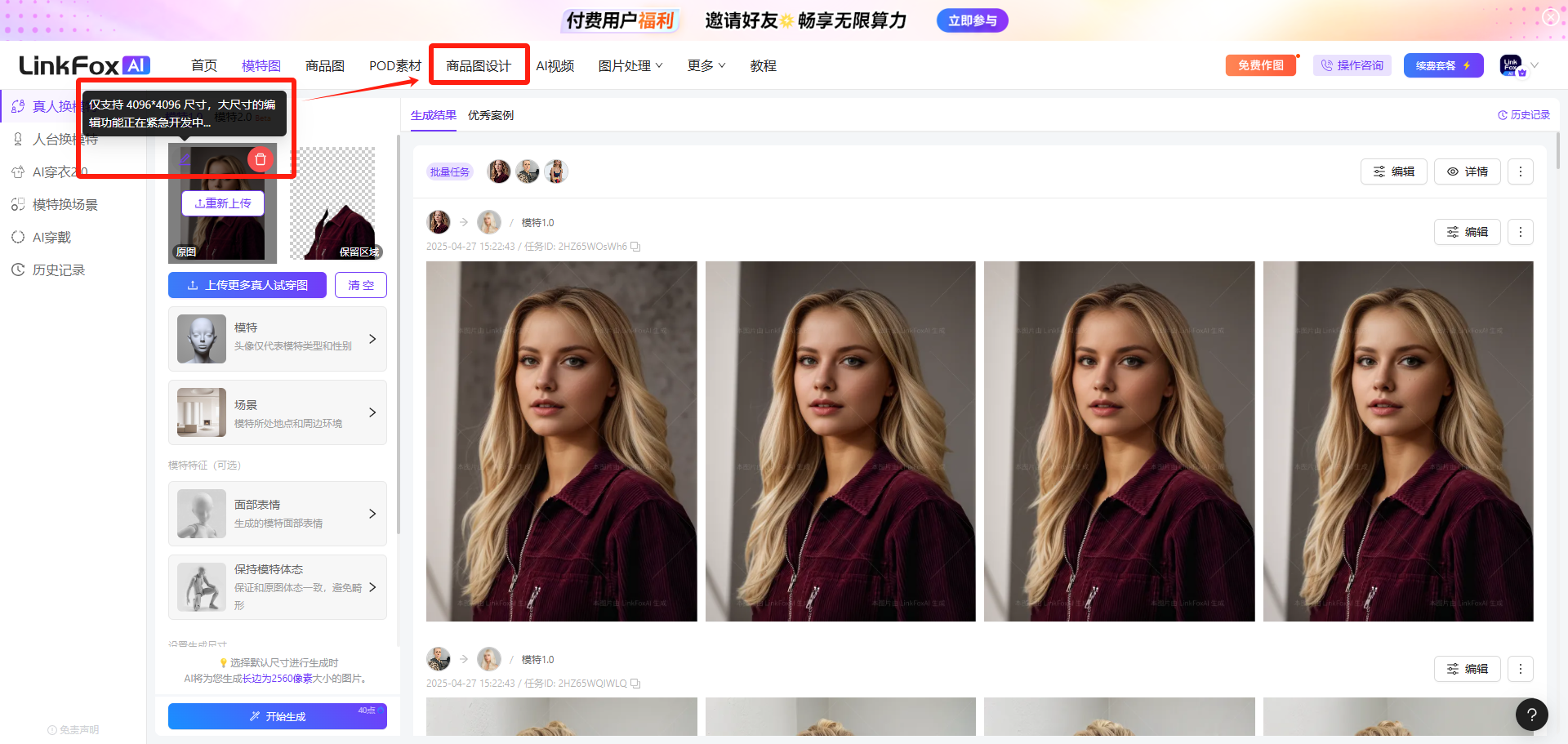Open the rightmost generated image of task 2HZ65WOsWh6
1568x744 pixels.
(1398, 441)
